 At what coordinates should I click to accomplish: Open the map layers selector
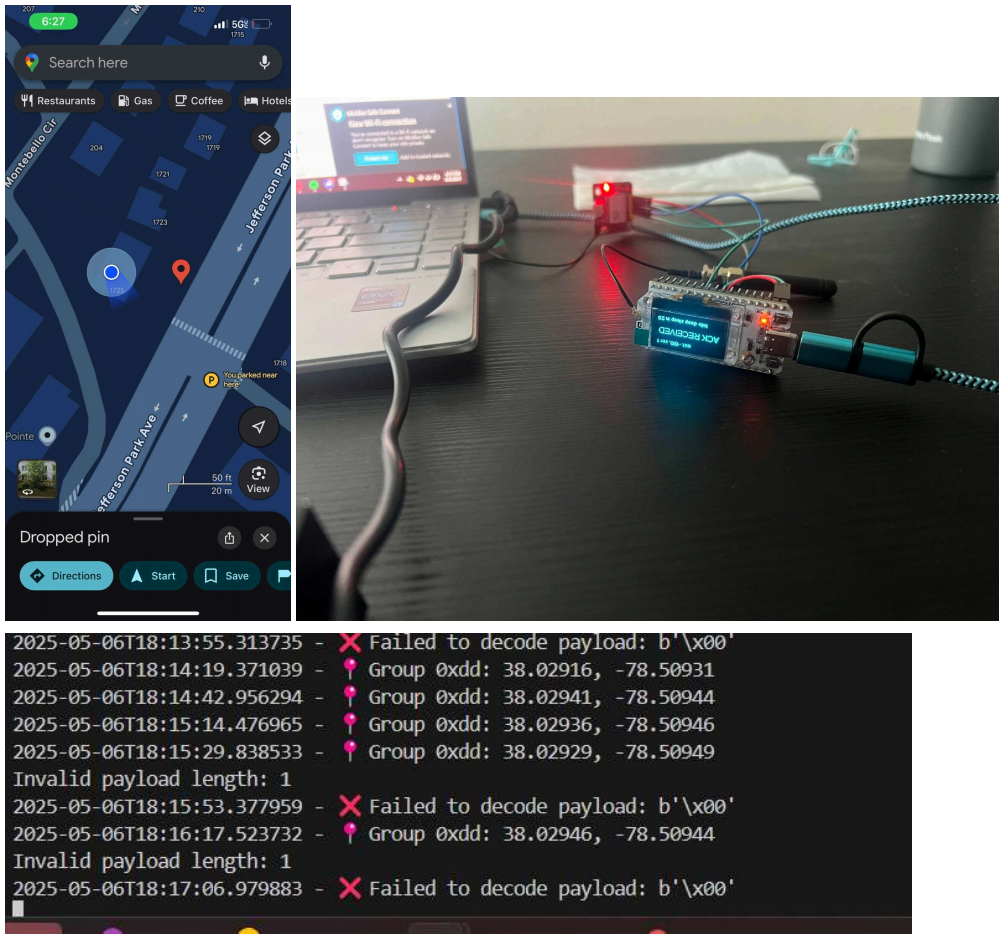[x=263, y=138]
